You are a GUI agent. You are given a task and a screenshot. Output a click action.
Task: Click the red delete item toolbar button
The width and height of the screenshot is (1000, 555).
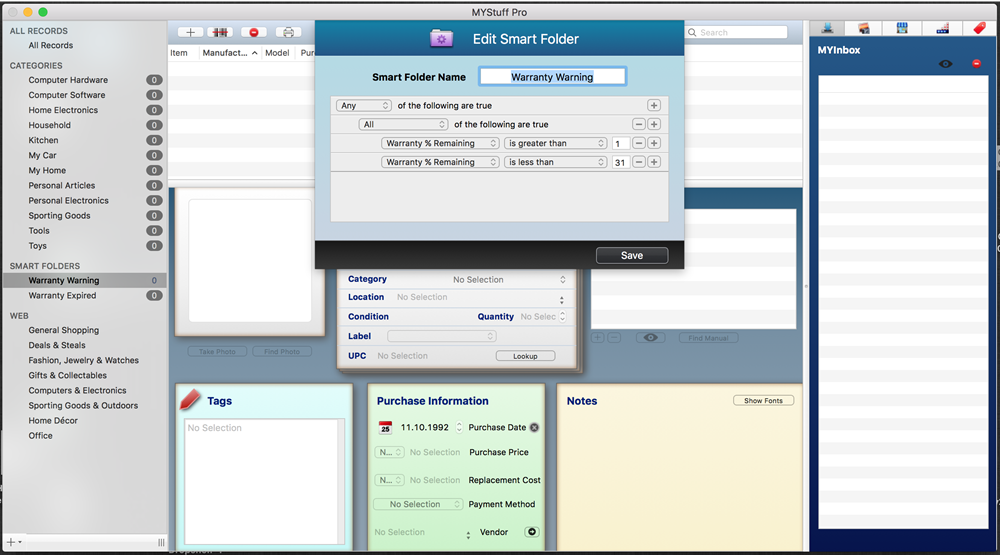(x=254, y=32)
